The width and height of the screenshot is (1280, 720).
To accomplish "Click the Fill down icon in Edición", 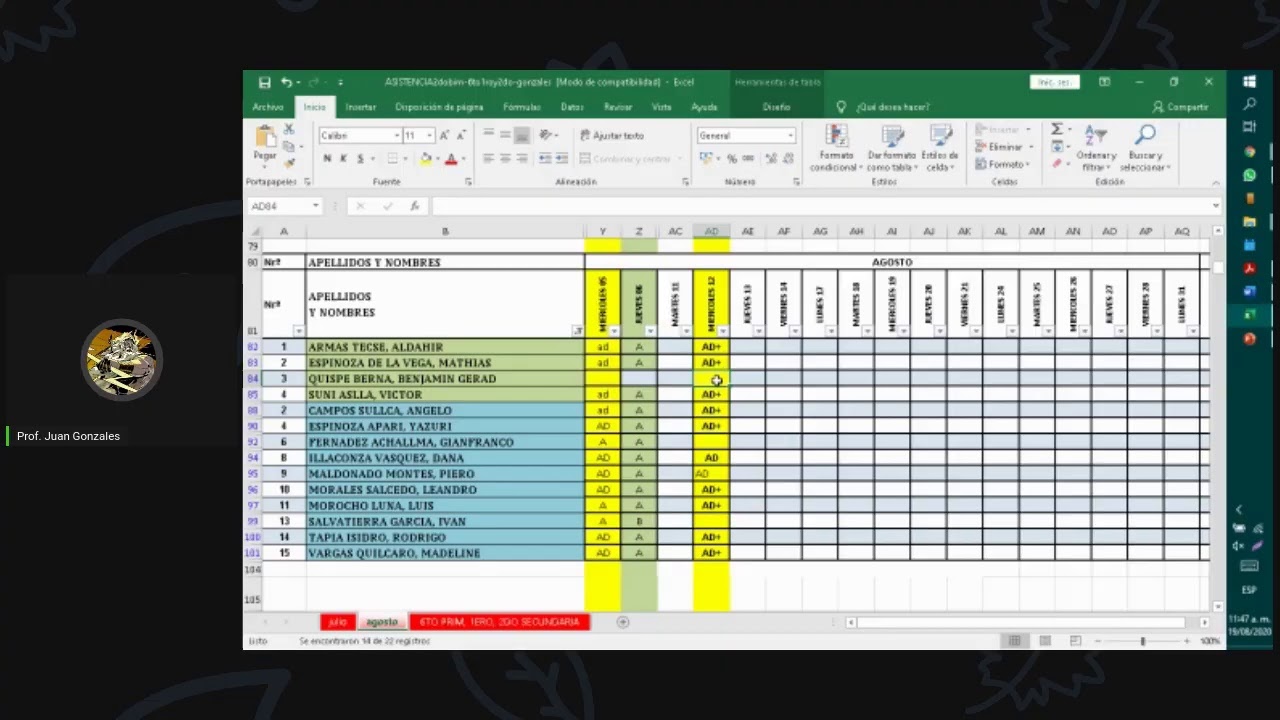I will coord(1056,147).
